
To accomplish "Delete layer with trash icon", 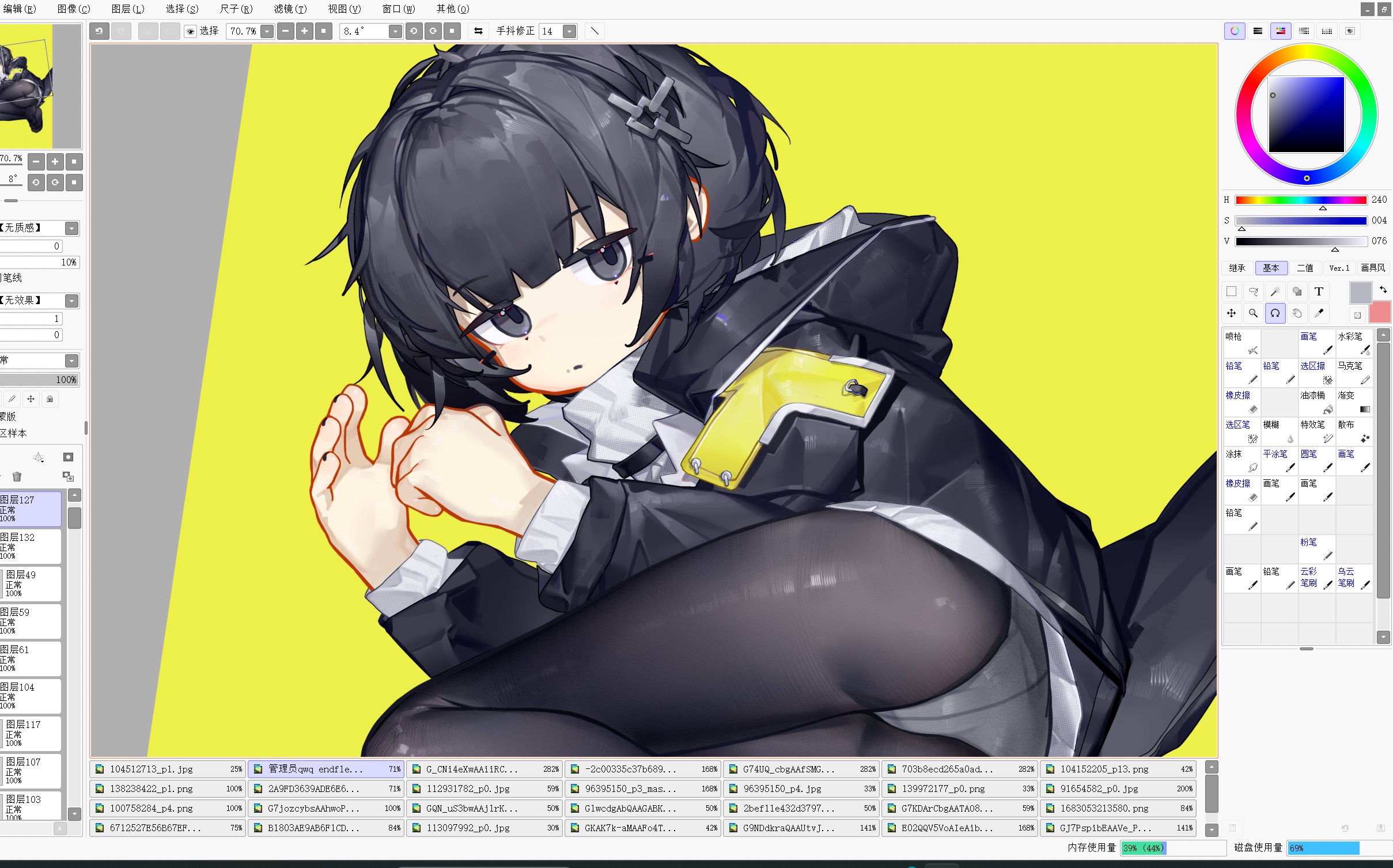I will (17, 476).
